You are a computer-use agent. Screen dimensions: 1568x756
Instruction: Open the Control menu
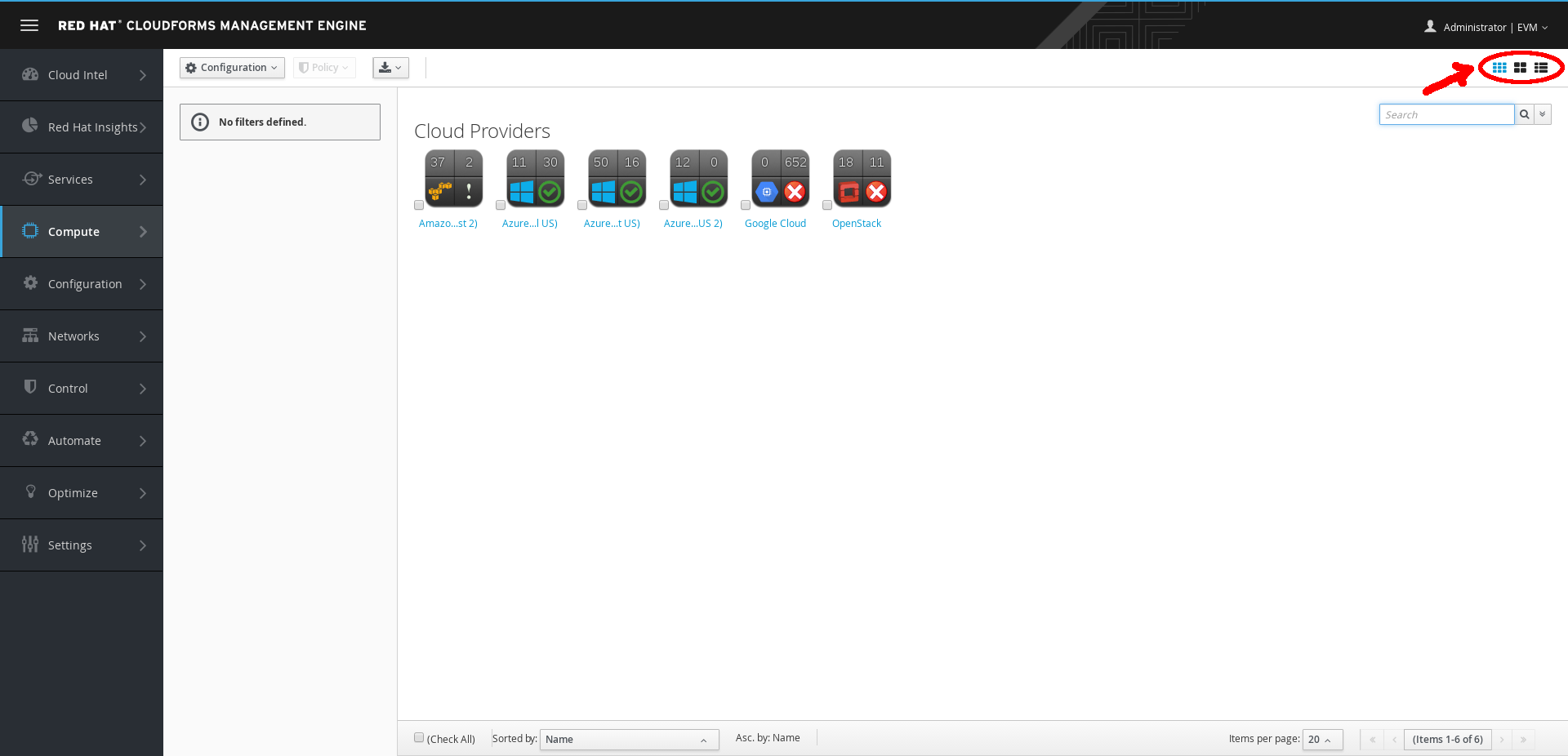tap(82, 389)
